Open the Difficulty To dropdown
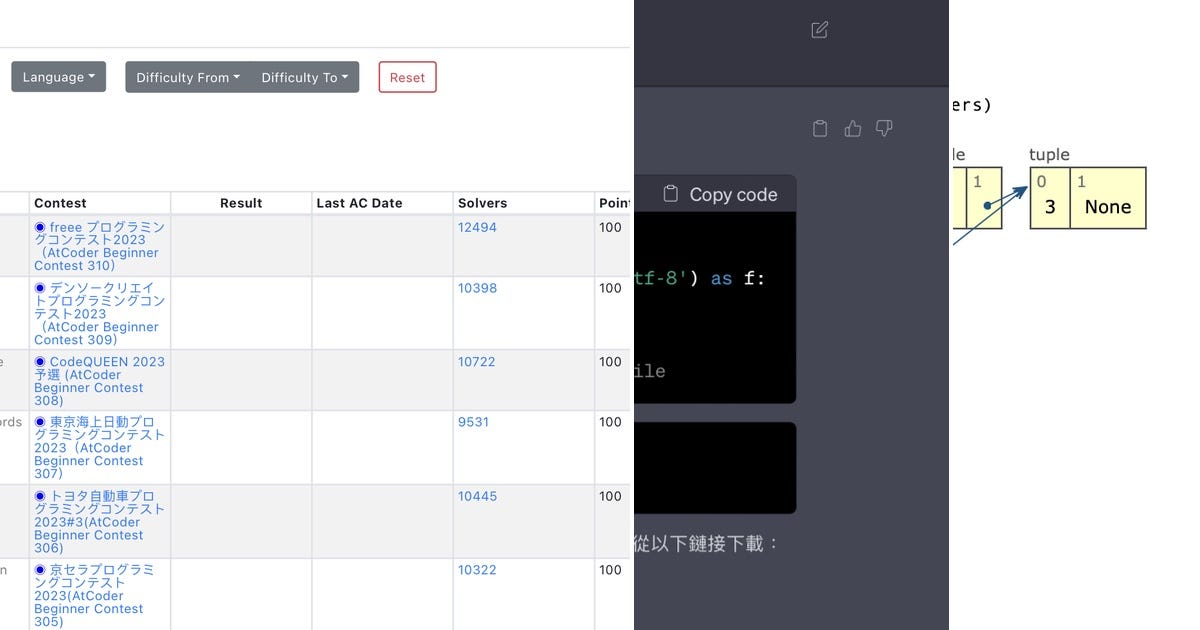This screenshot has height=630, width=1200. (x=304, y=76)
